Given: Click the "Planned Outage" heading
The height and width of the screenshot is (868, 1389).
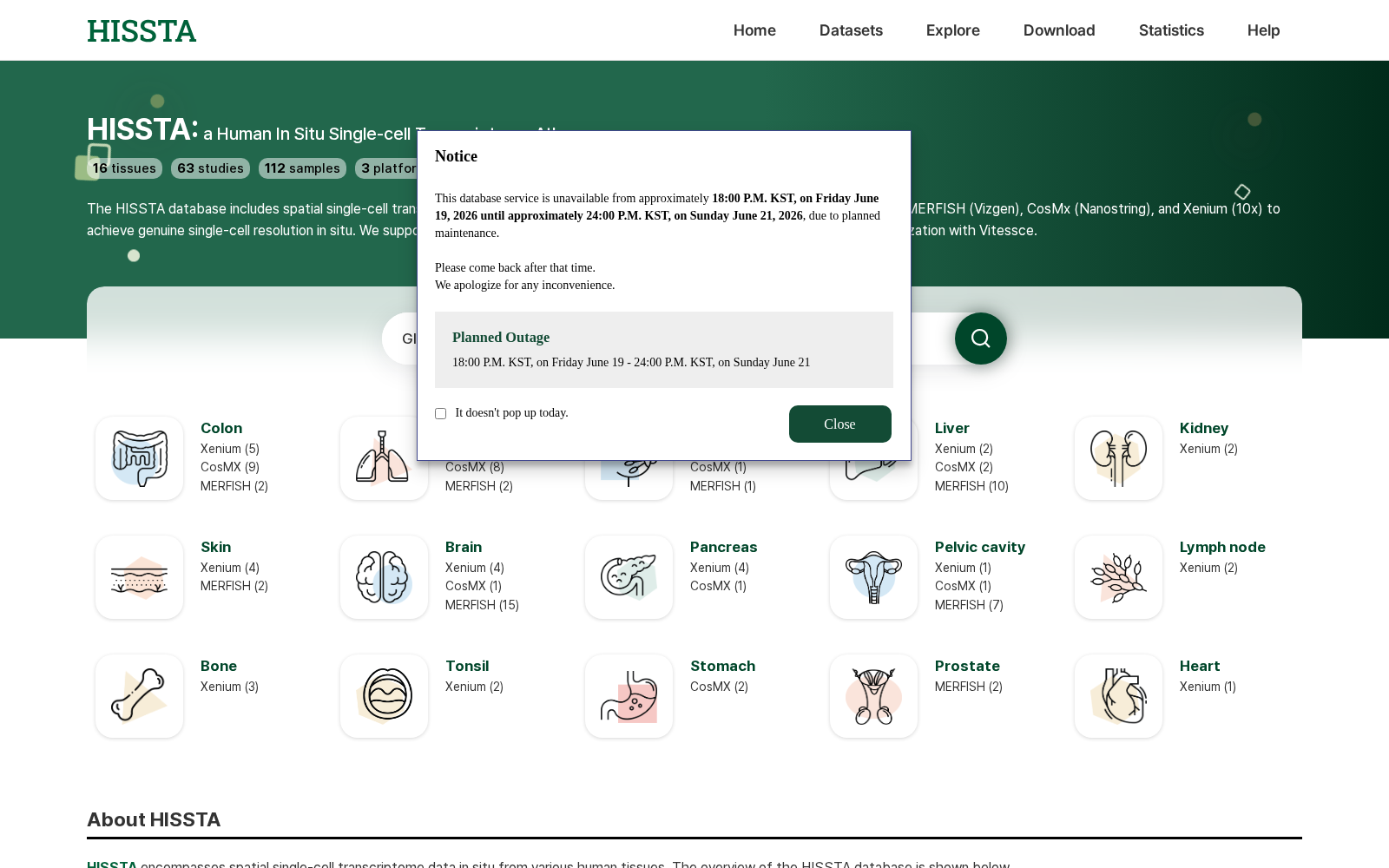Looking at the screenshot, I should (x=501, y=338).
